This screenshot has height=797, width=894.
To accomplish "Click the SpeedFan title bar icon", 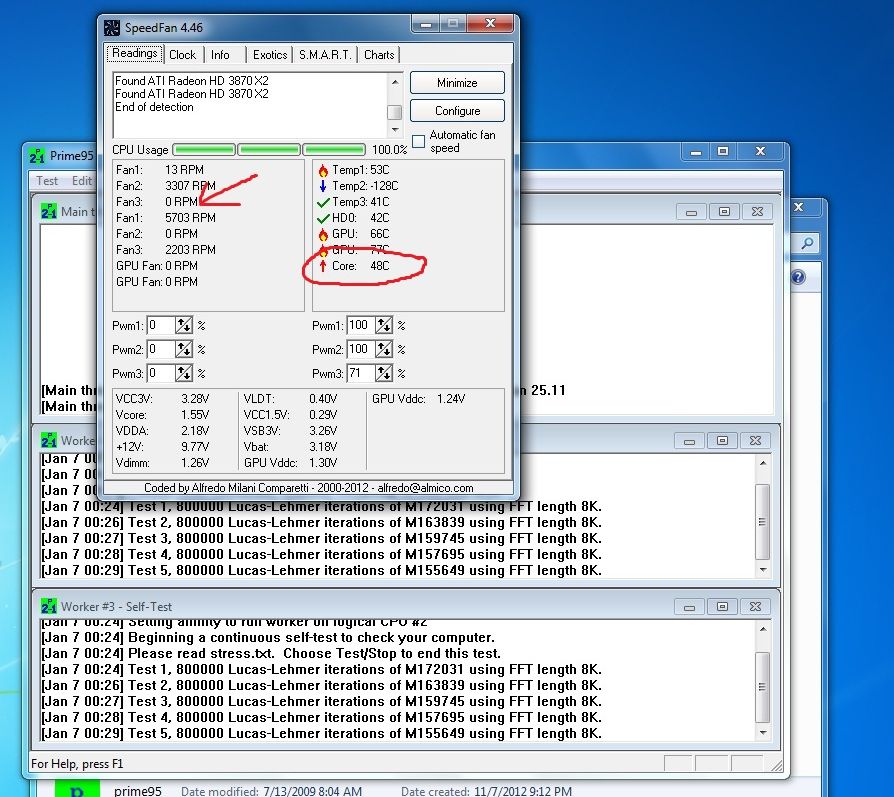I will click(x=112, y=27).
